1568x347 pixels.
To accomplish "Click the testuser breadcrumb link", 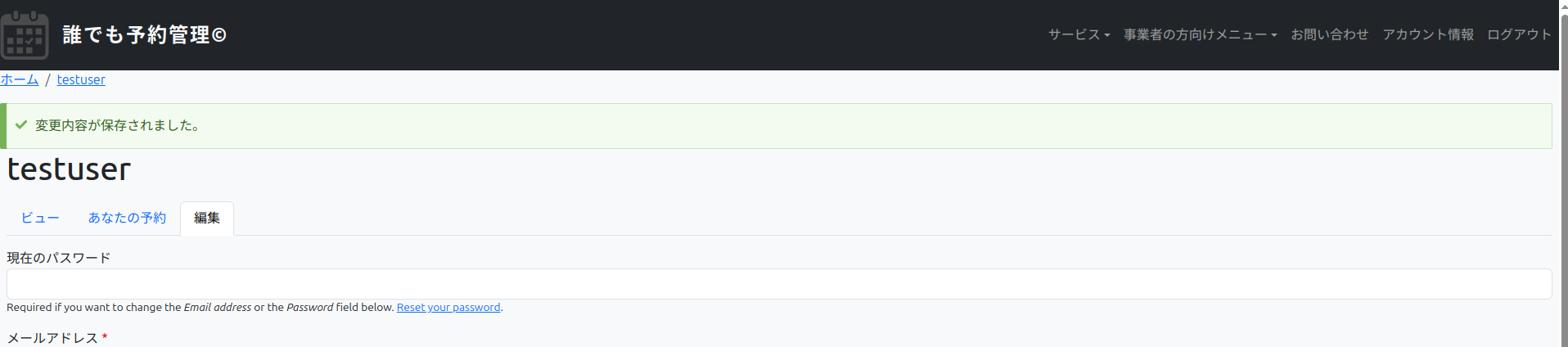I will pyautogui.click(x=81, y=79).
